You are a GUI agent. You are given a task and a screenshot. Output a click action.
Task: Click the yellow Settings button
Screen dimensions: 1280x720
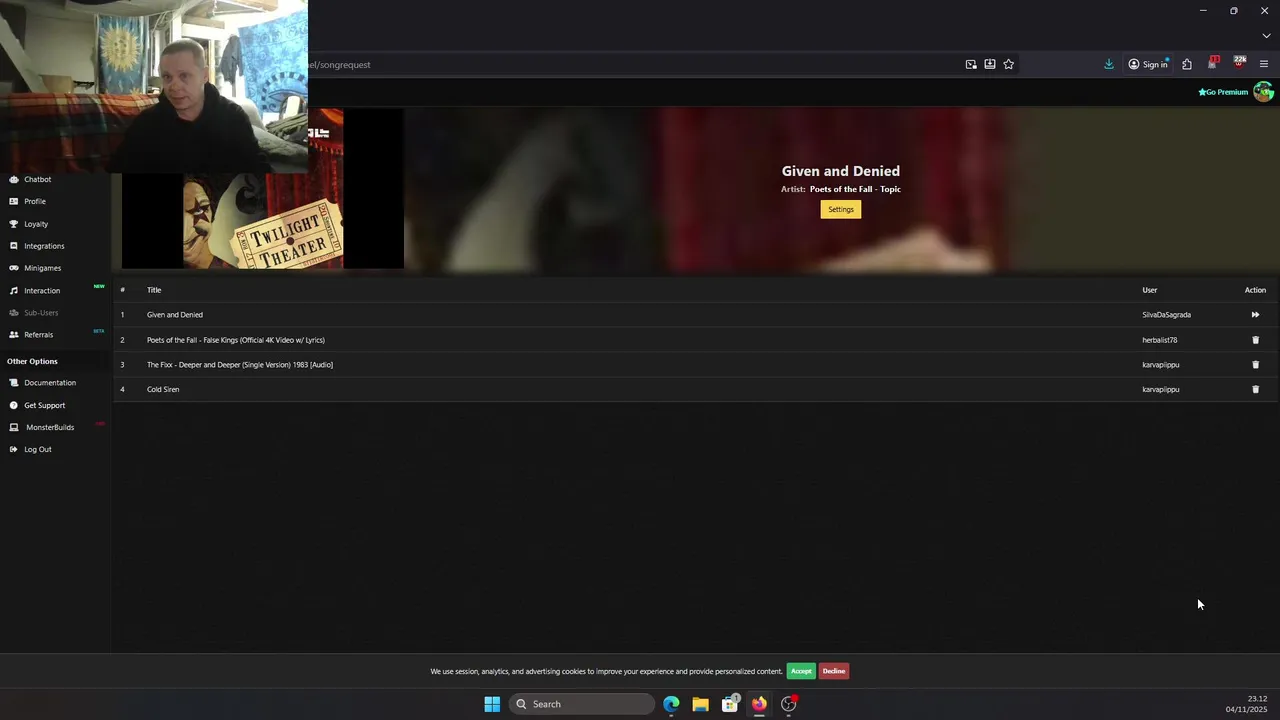pos(841,210)
